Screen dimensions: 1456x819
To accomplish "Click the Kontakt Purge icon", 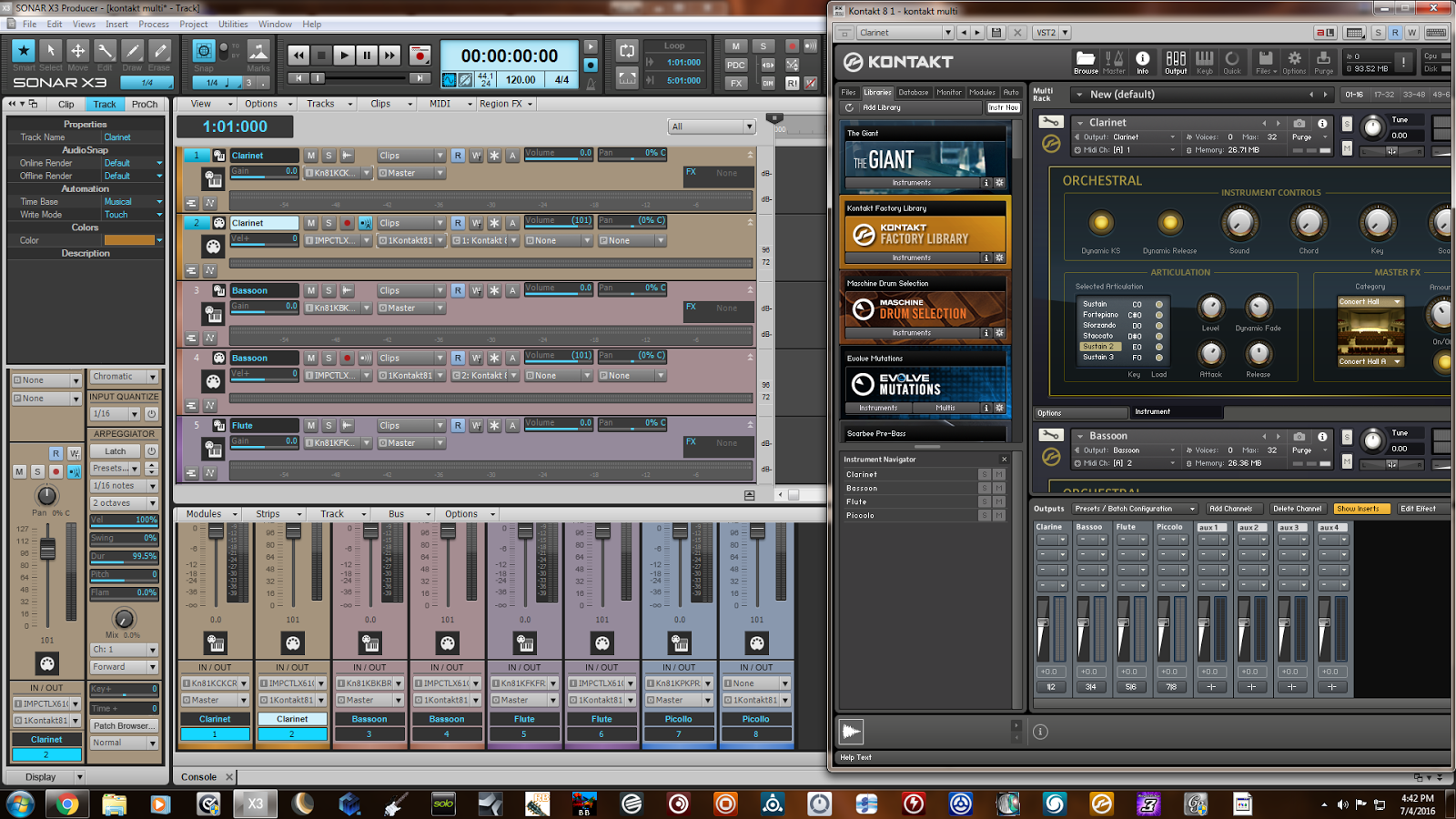I will coord(1324,62).
